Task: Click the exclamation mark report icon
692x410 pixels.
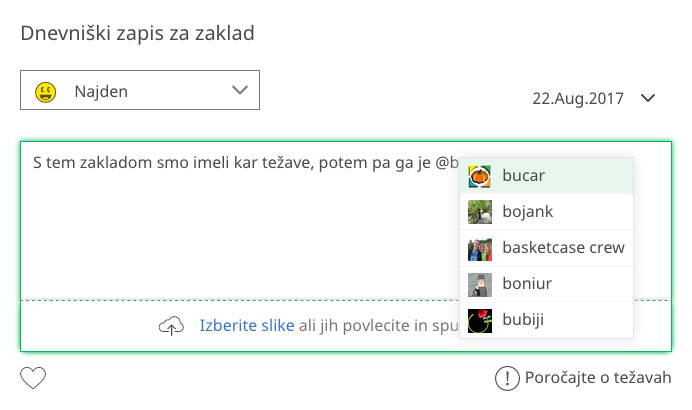Action: (x=507, y=378)
